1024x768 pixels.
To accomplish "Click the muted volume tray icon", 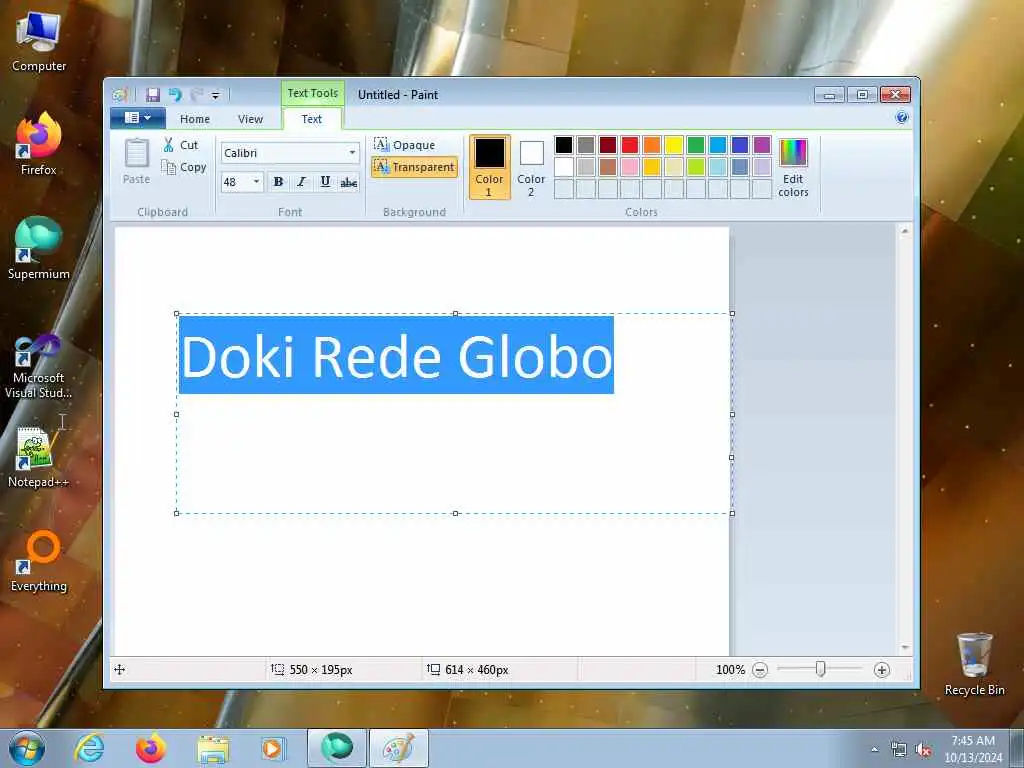I will 923,750.
